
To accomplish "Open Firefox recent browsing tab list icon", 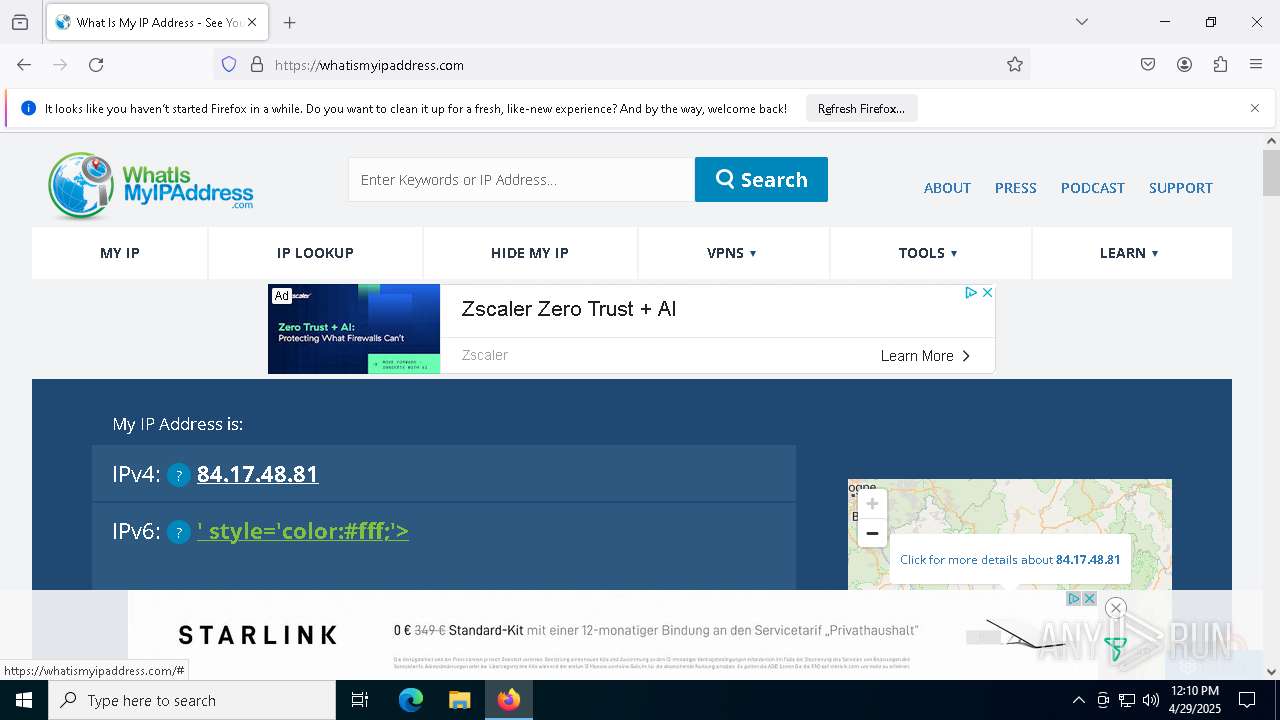I will [x=20, y=22].
